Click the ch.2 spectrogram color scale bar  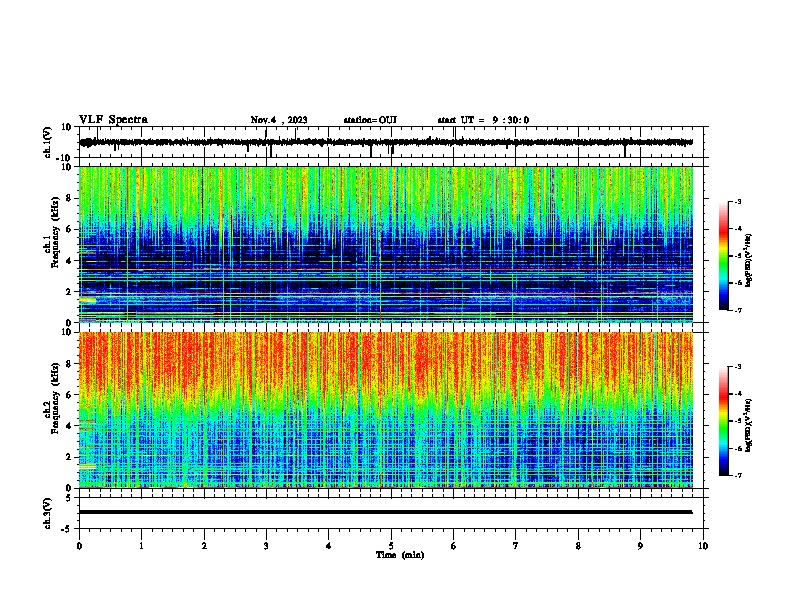tap(724, 421)
